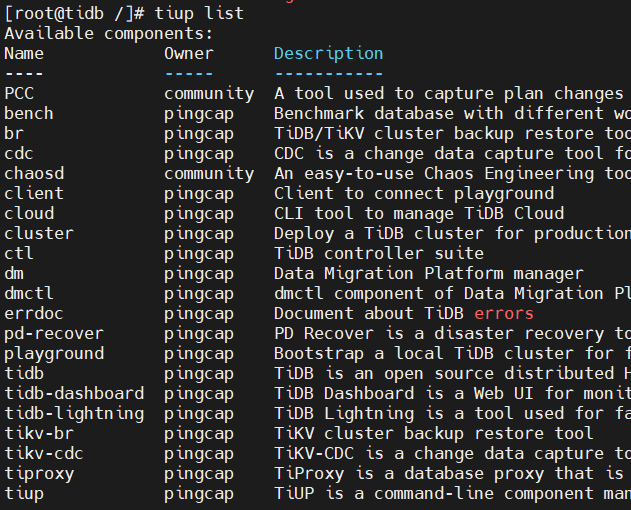Click the '[root@tidb /]#' shell prompt

pyautogui.click(x=74, y=14)
